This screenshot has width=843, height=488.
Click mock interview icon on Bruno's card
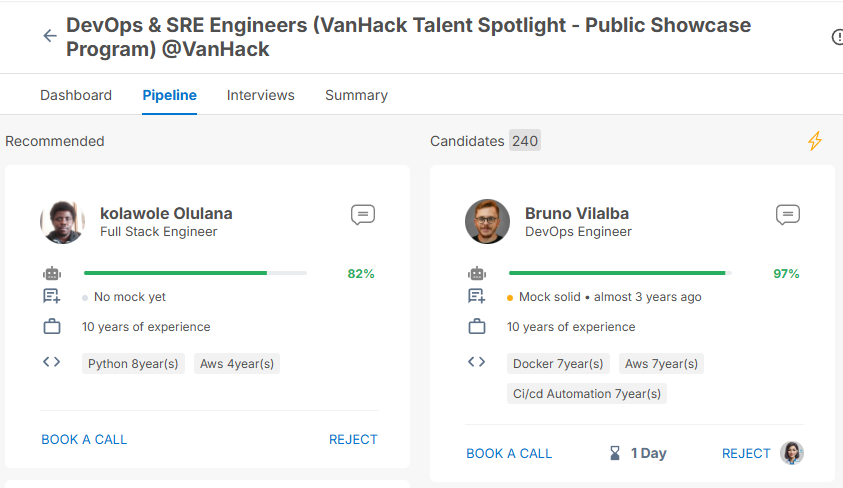tap(477, 297)
